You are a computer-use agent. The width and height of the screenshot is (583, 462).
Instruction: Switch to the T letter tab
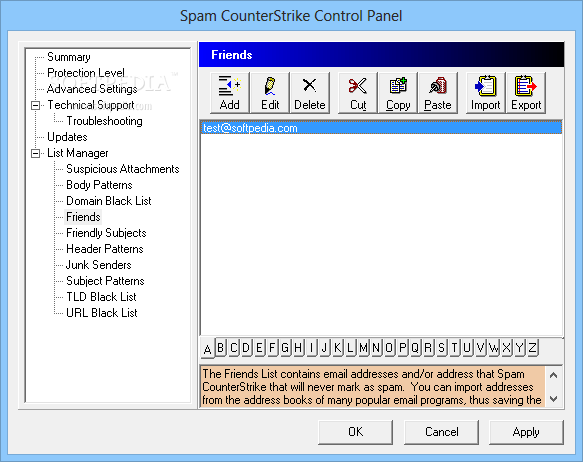click(x=454, y=348)
